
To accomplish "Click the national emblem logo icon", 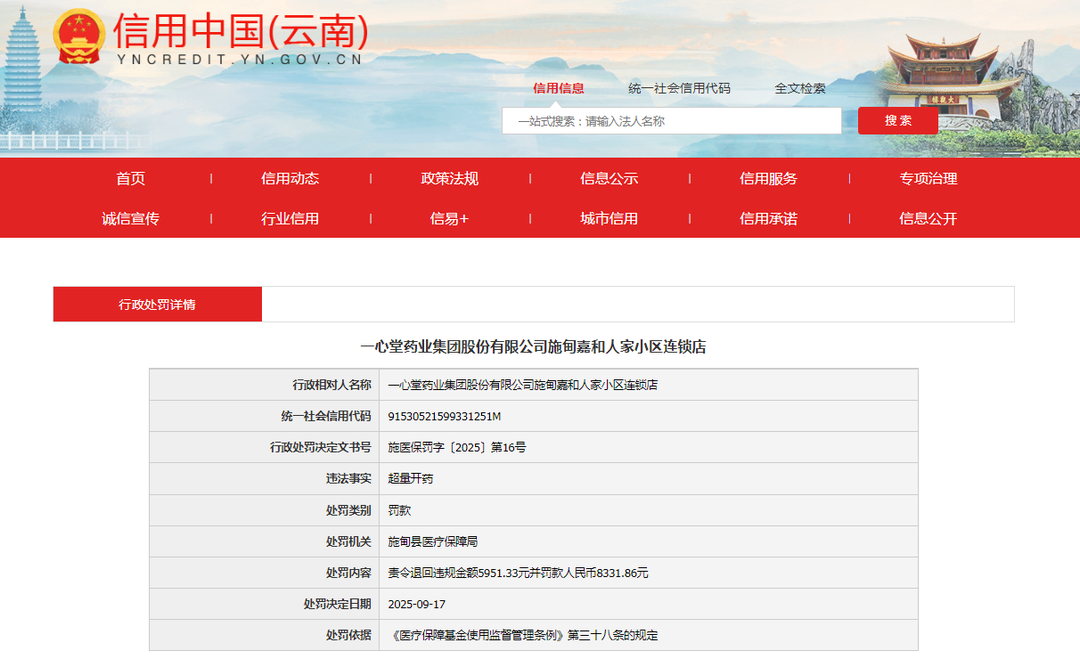I will [x=79, y=37].
